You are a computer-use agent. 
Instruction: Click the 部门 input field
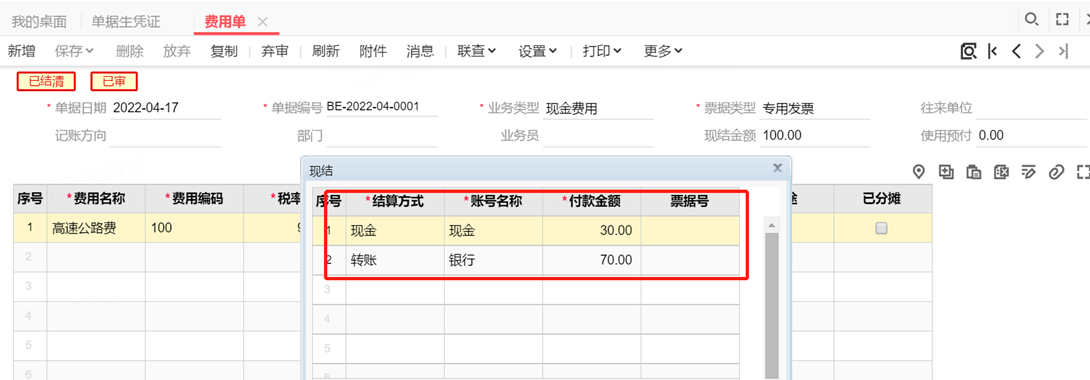[382, 135]
